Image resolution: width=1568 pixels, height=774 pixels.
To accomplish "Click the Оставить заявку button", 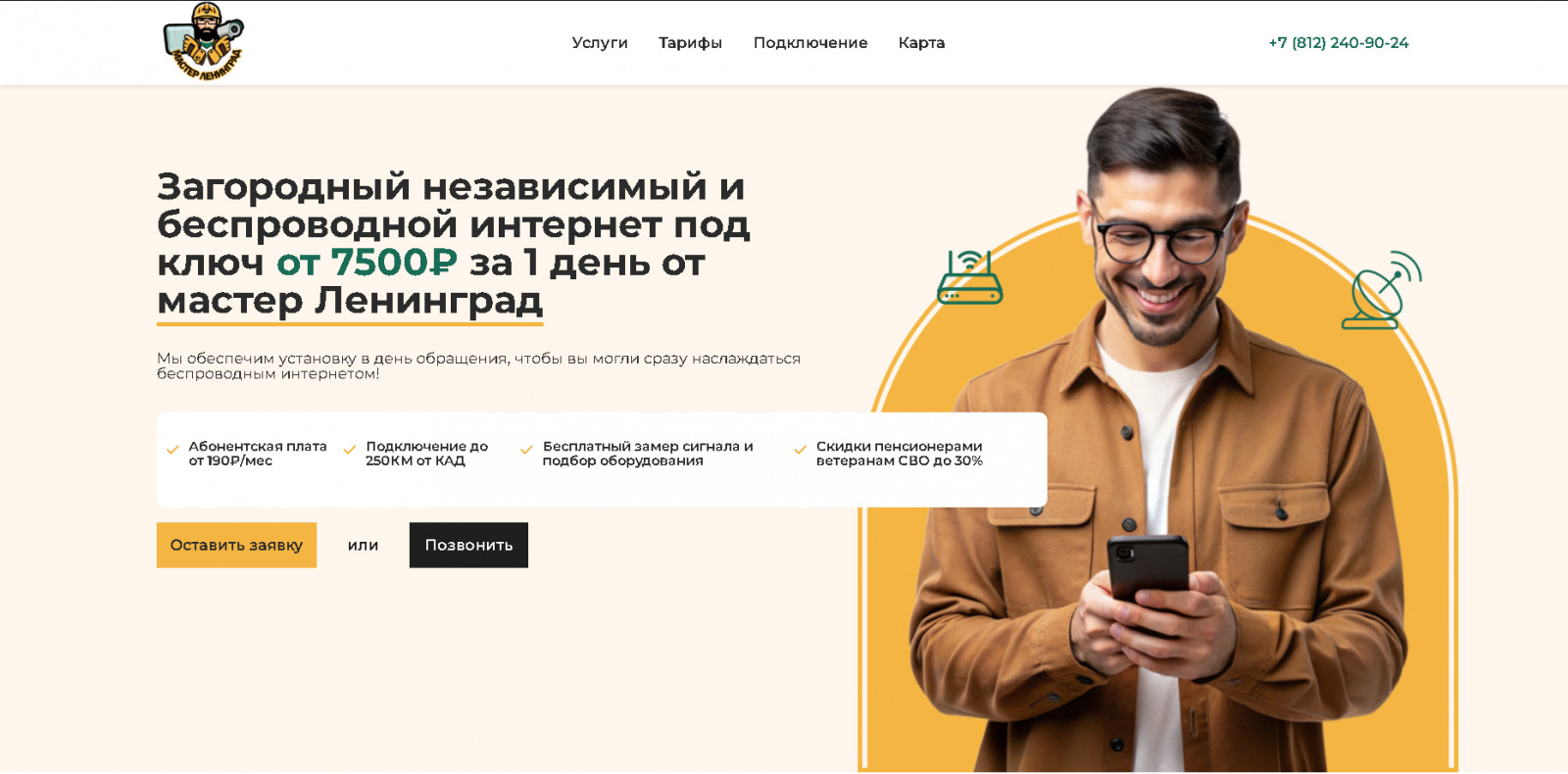I will point(236,545).
